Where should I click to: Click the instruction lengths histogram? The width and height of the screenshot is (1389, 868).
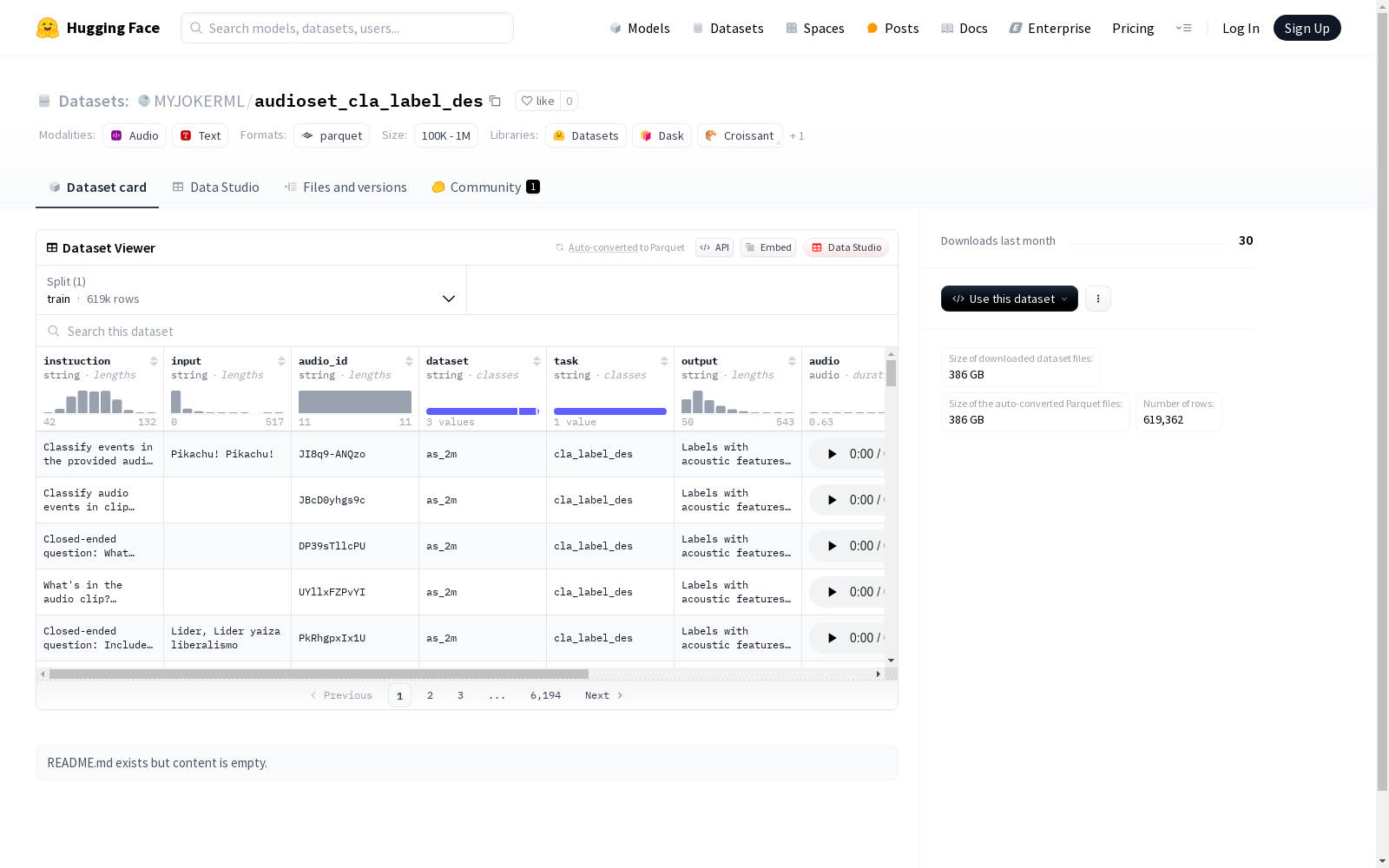click(x=100, y=401)
